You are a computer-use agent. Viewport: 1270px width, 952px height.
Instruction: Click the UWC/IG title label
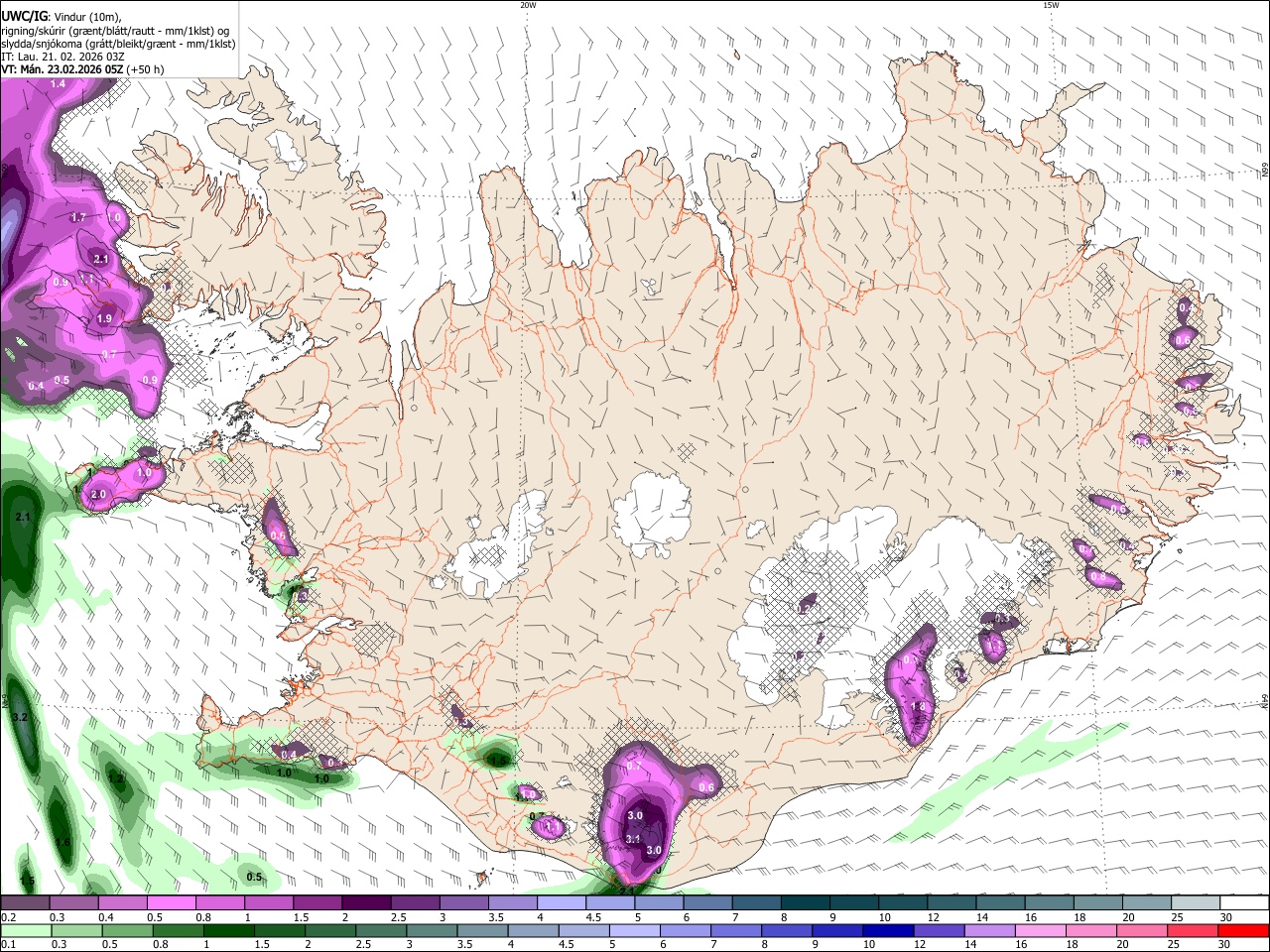pyautogui.click(x=23, y=17)
